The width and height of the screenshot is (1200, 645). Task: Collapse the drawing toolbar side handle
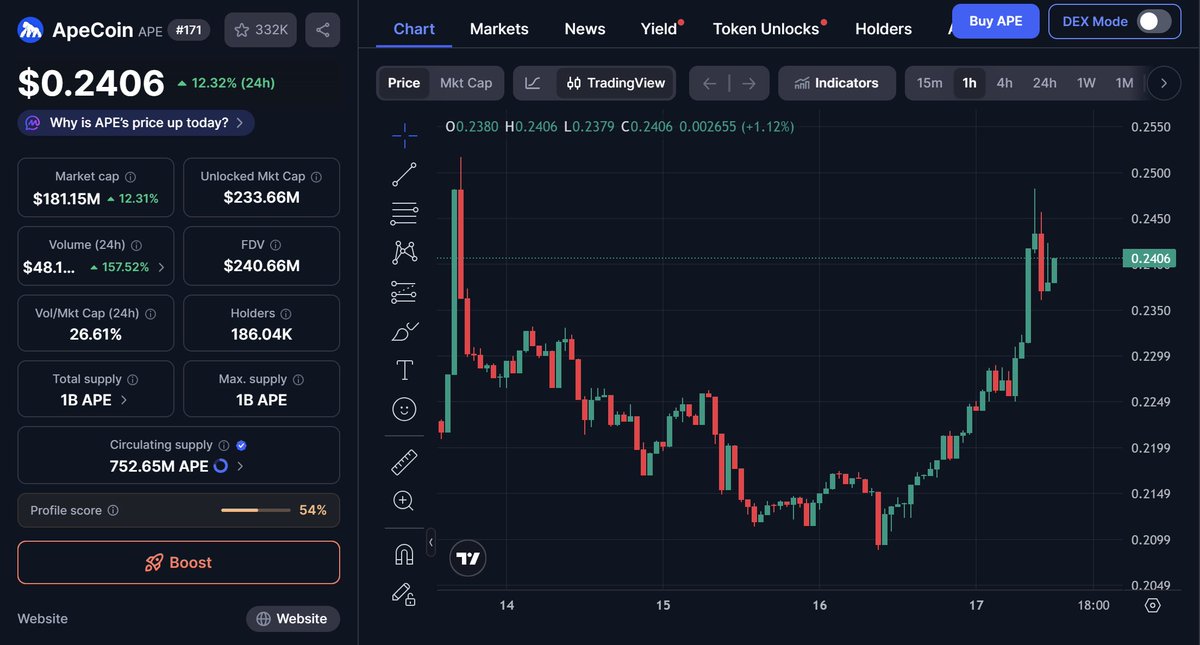(431, 542)
